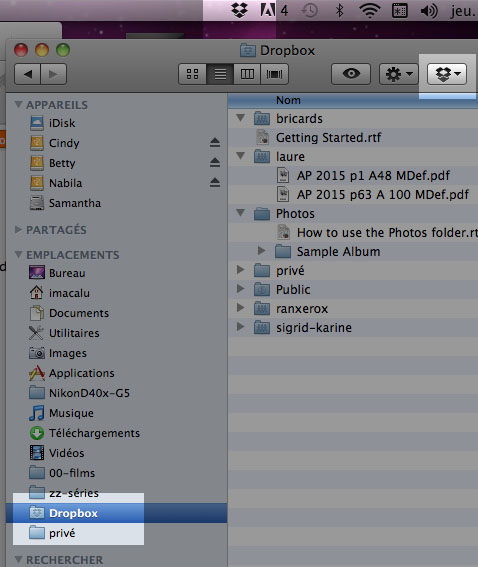Expand the privé folder in list
The width and height of the screenshot is (478, 567).
click(x=240, y=270)
